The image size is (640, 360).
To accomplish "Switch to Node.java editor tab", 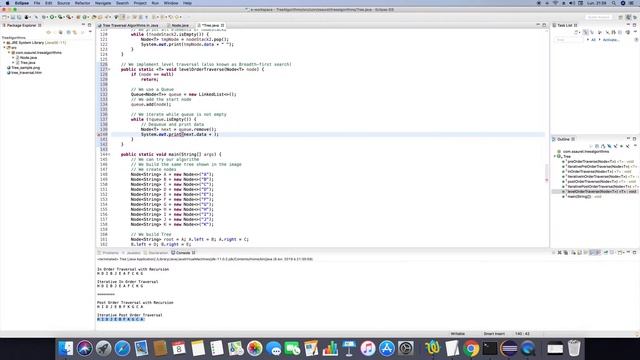I will pyautogui.click(x=179, y=25).
